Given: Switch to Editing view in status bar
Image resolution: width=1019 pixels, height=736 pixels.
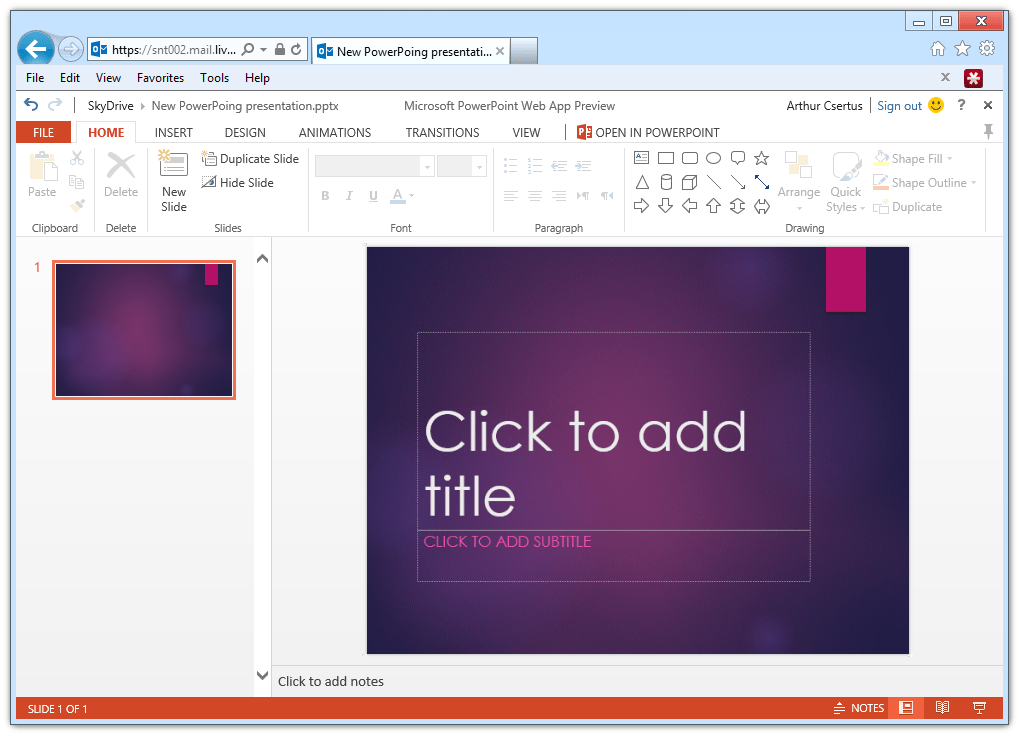Looking at the screenshot, I should pos(906,707).
